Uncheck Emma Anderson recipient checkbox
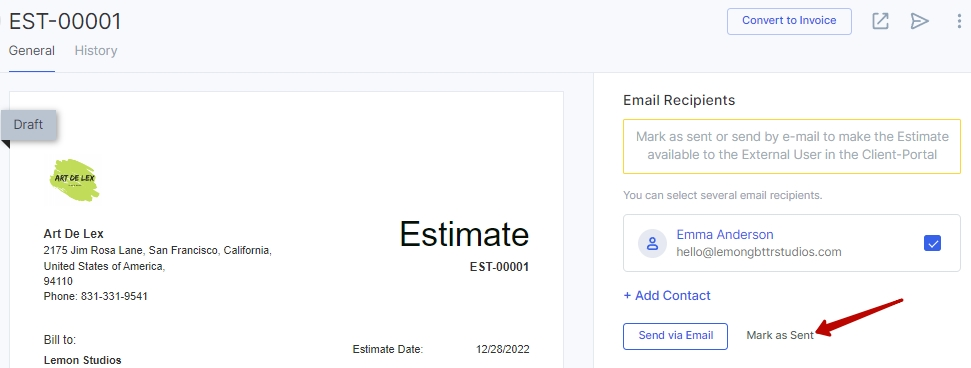Screen dimensions: 971x368 (x=932, y=243)
